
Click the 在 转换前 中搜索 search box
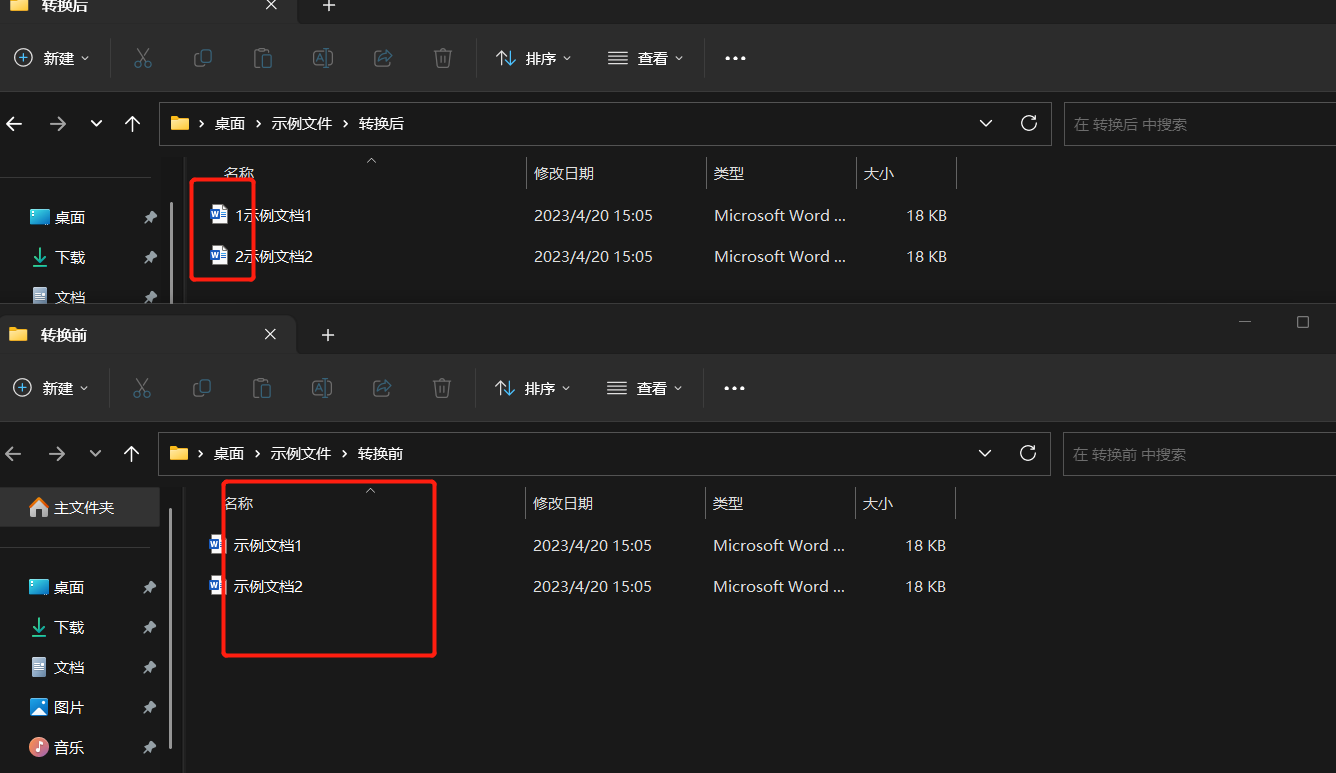coord(1190,454)
